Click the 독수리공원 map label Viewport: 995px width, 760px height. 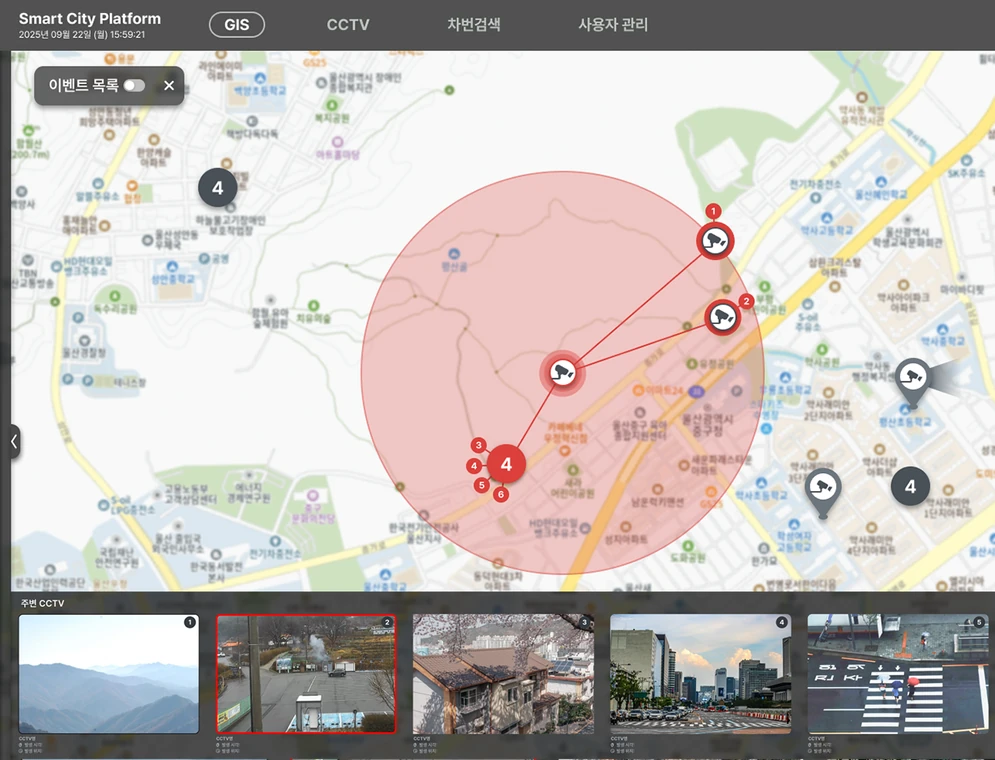(x=115, y=309)
